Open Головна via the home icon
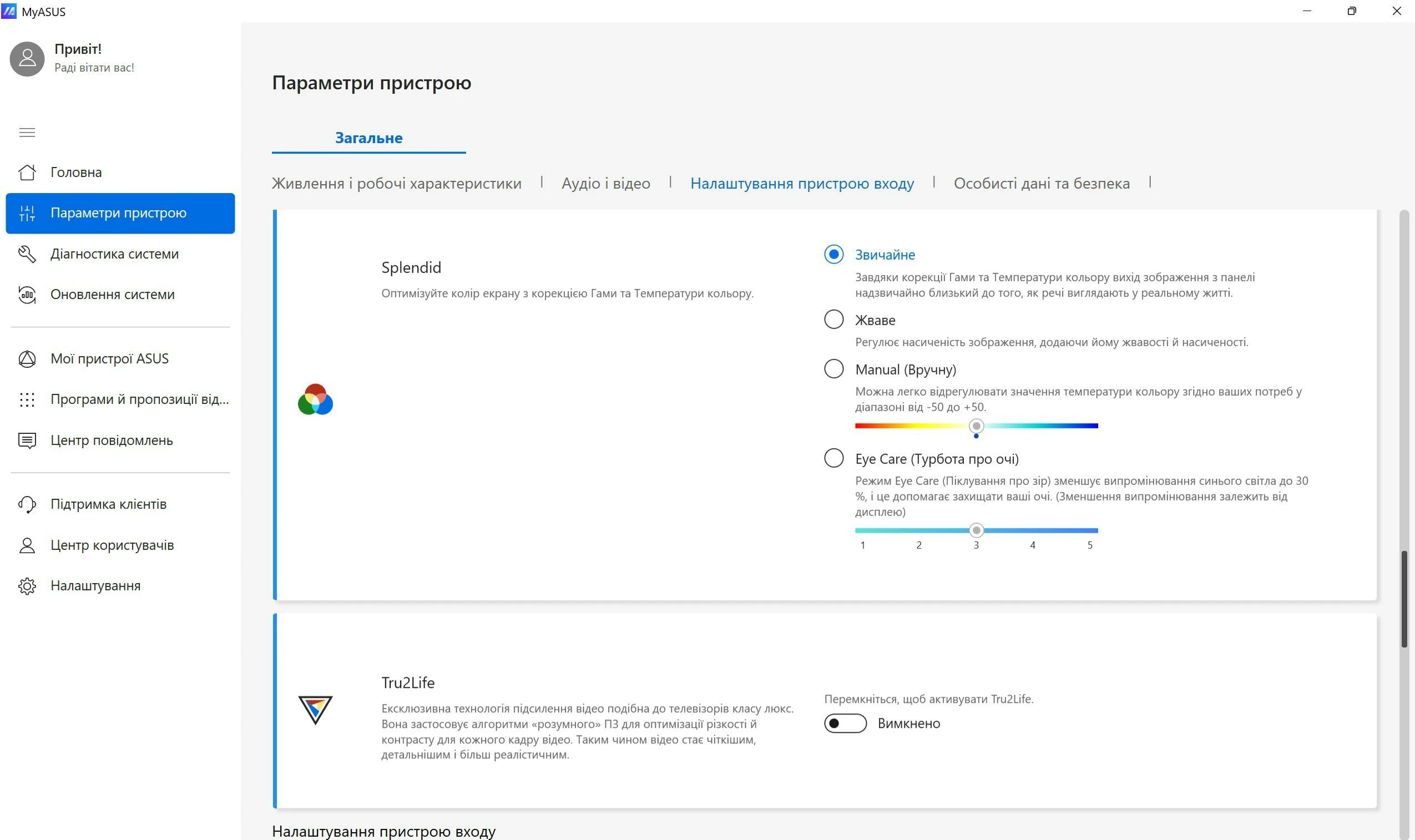Screen dimensions: 1415x840 click(x=27, y=172)
